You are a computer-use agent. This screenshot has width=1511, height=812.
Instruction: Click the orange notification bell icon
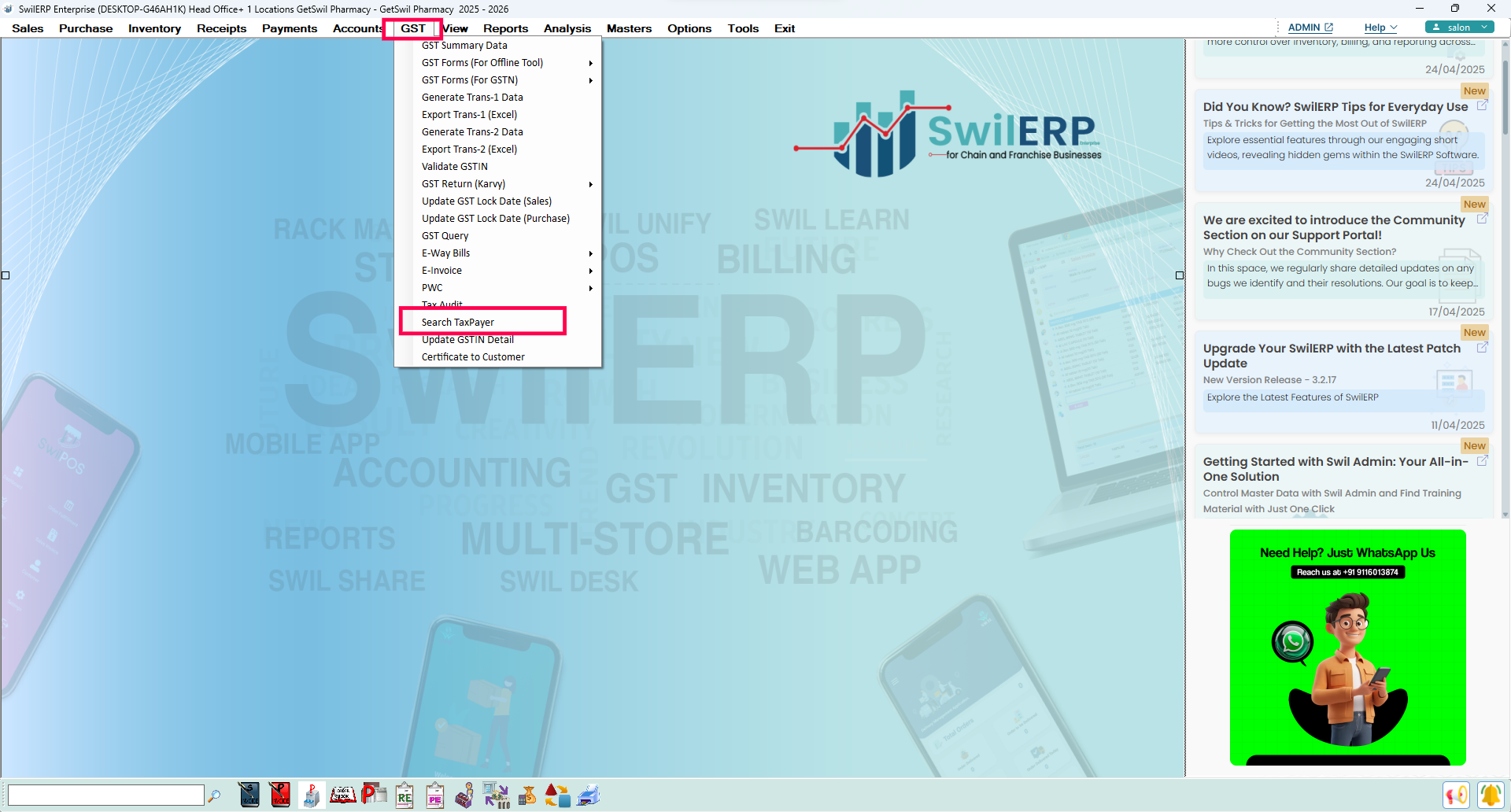tap(1490, 795)
